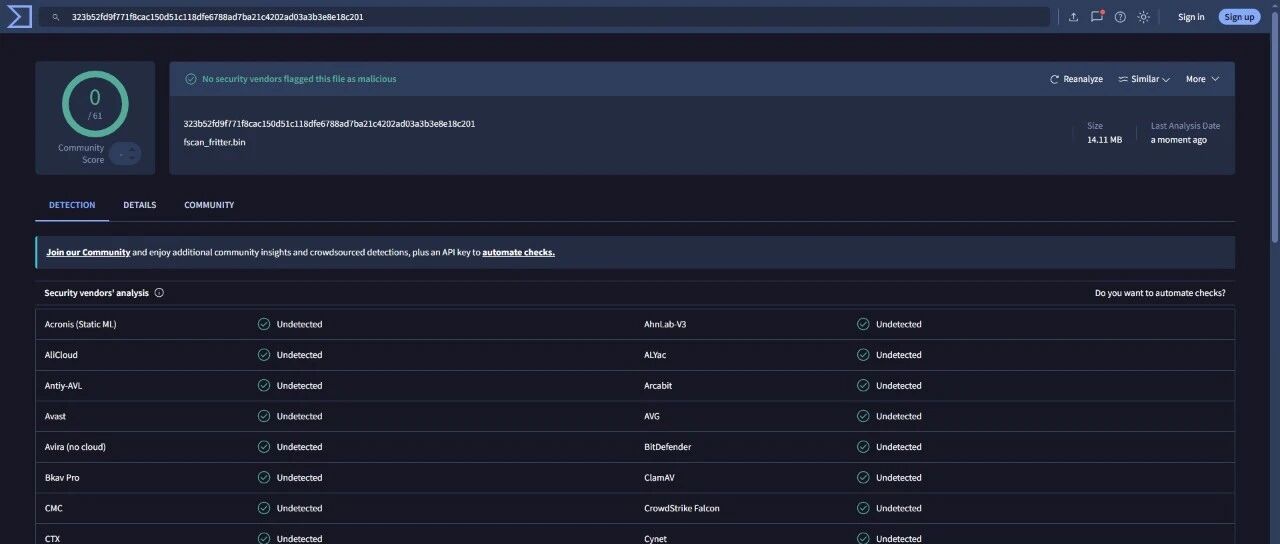Click the 'CrowdStrike Falcon' vendor name
1280x544 pixels.
(x=682, y=508)
